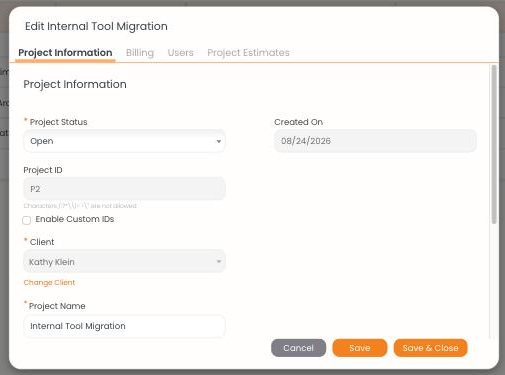Image resolution: width=505 pixels, height=375 pixels.
Task: Open the Users tab
Action: pos(180,53)
